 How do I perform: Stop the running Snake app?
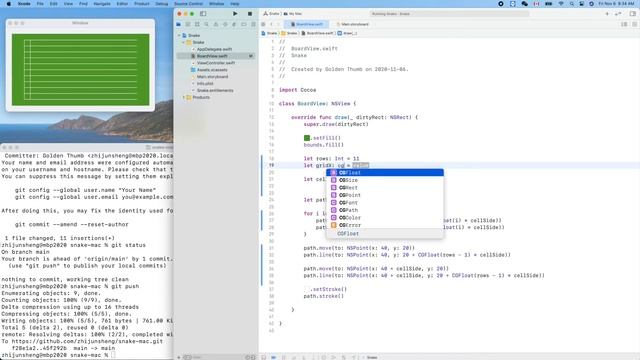click(250, 14)
